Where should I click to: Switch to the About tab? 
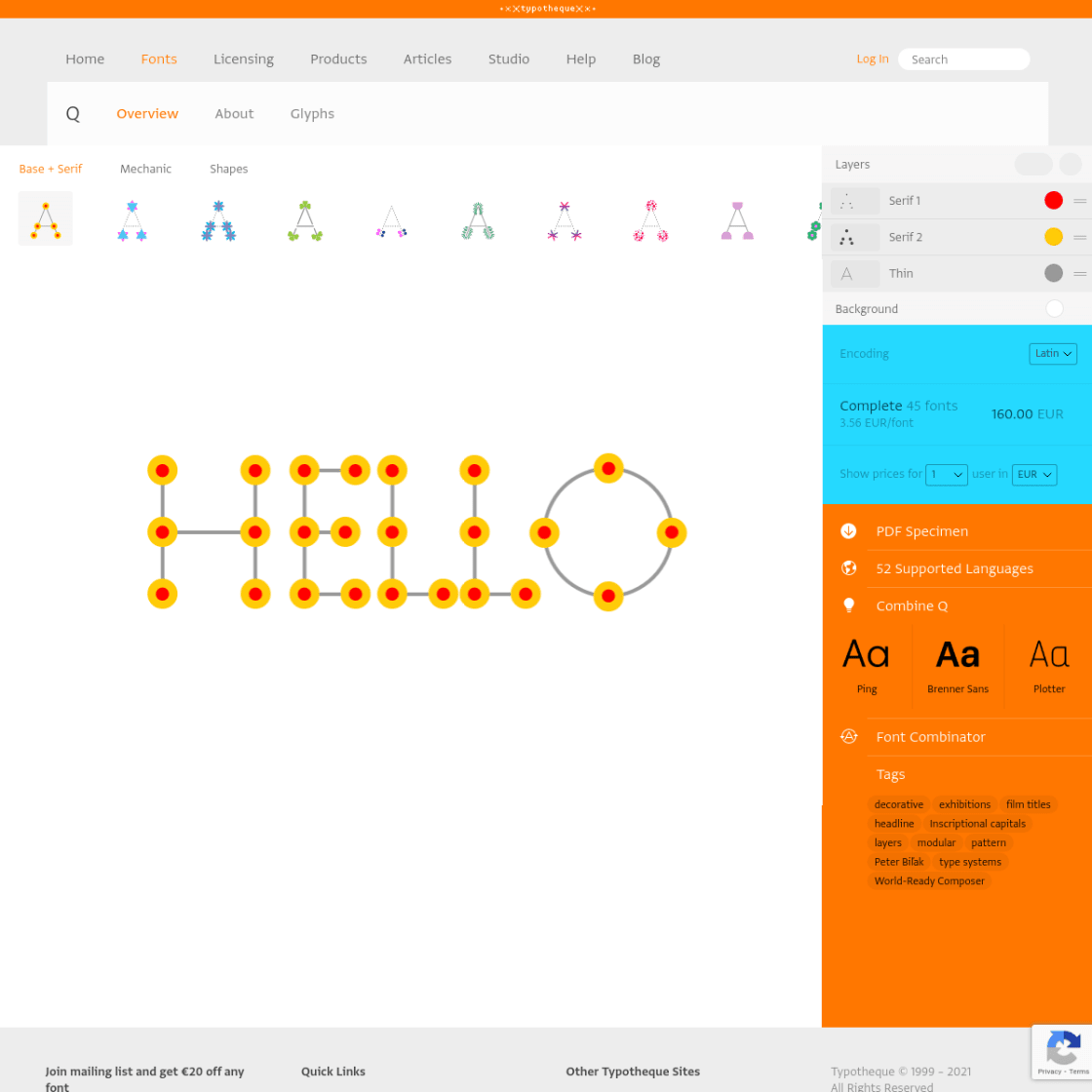(234, 113)
